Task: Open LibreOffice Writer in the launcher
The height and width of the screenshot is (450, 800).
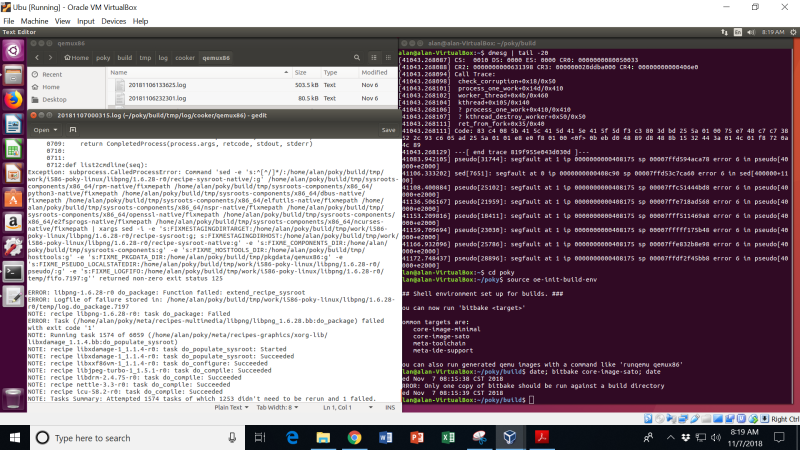Action: [13, 124]
